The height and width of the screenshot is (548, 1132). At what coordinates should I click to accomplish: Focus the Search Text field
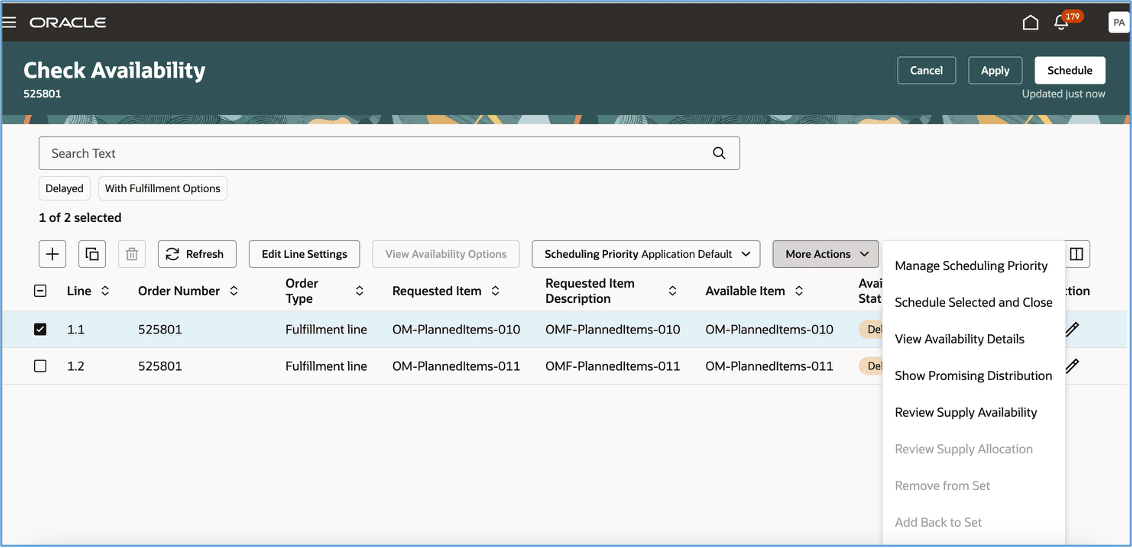click(x=389, y=153)
